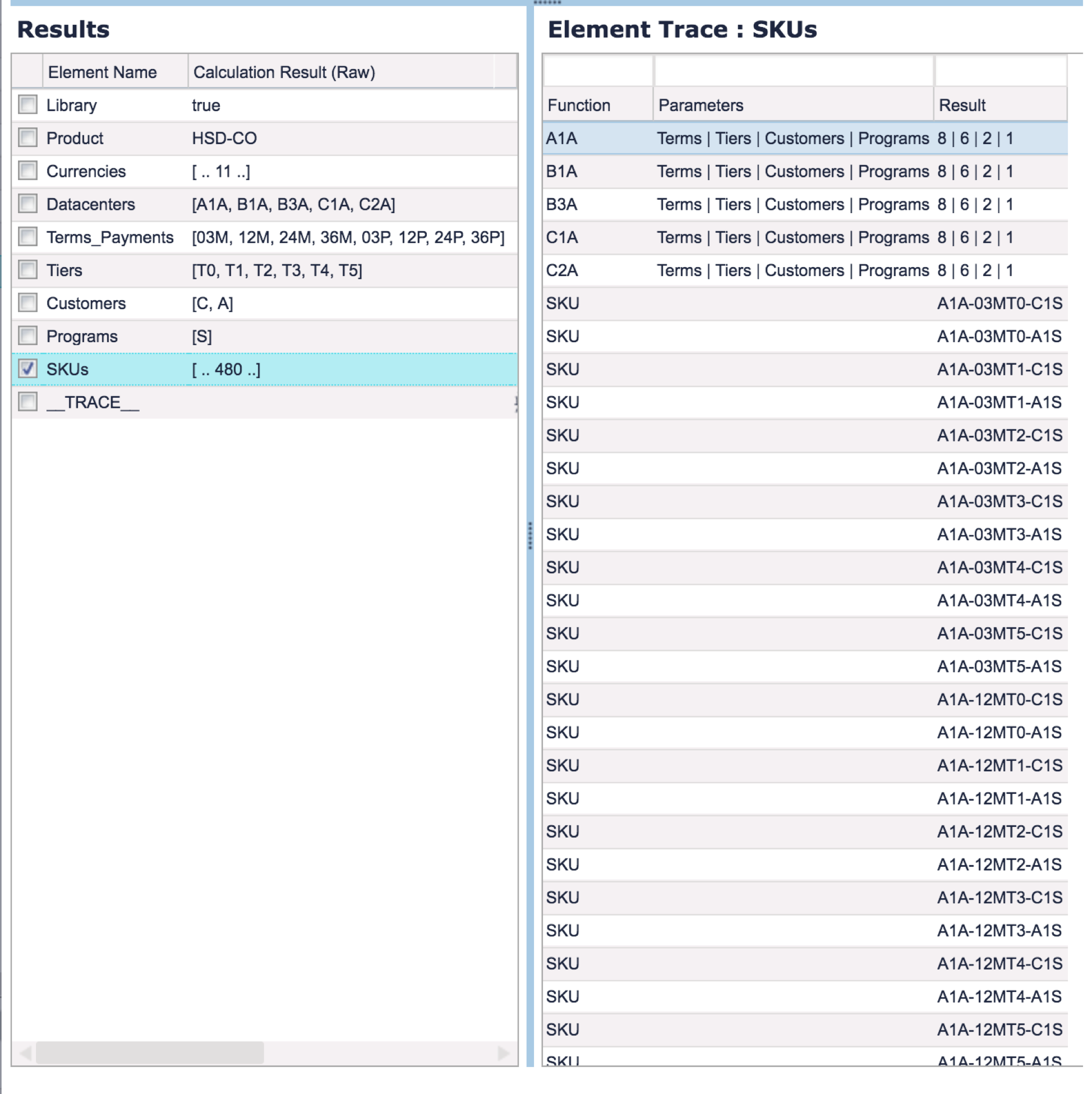Select the Terms_Payments checkbox
1092x1094 pixels.
[27, 237]
